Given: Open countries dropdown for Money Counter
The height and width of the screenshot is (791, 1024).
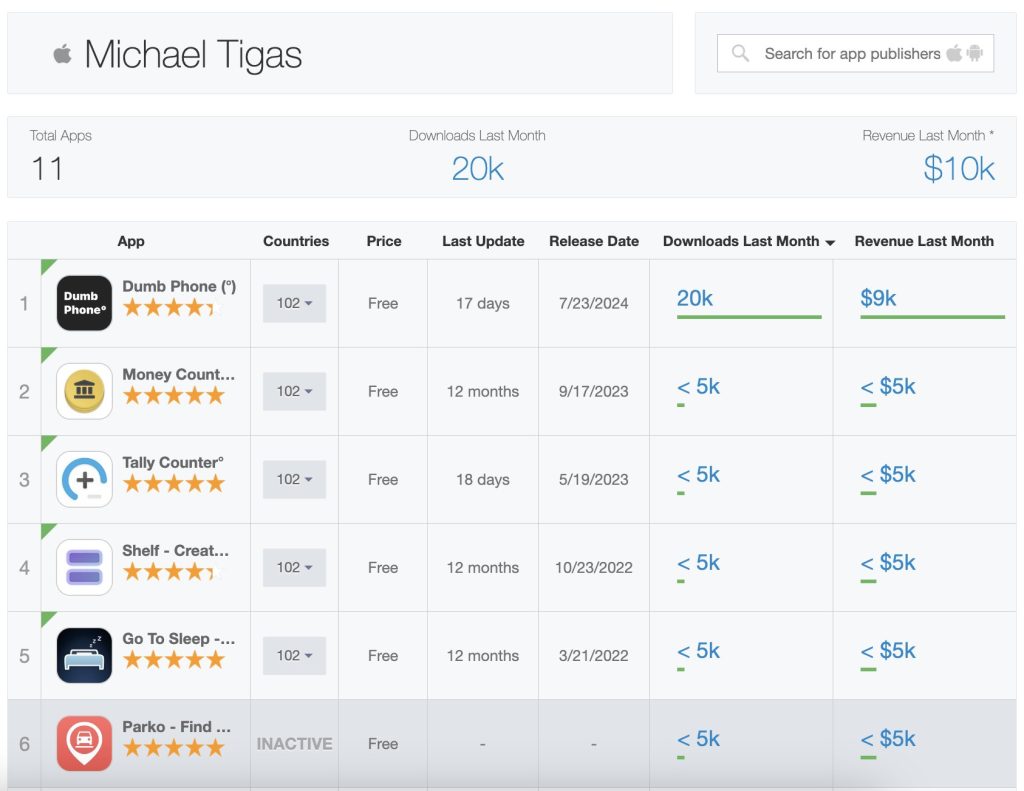Looking at the screenshot, I should [x=294, y=391].
